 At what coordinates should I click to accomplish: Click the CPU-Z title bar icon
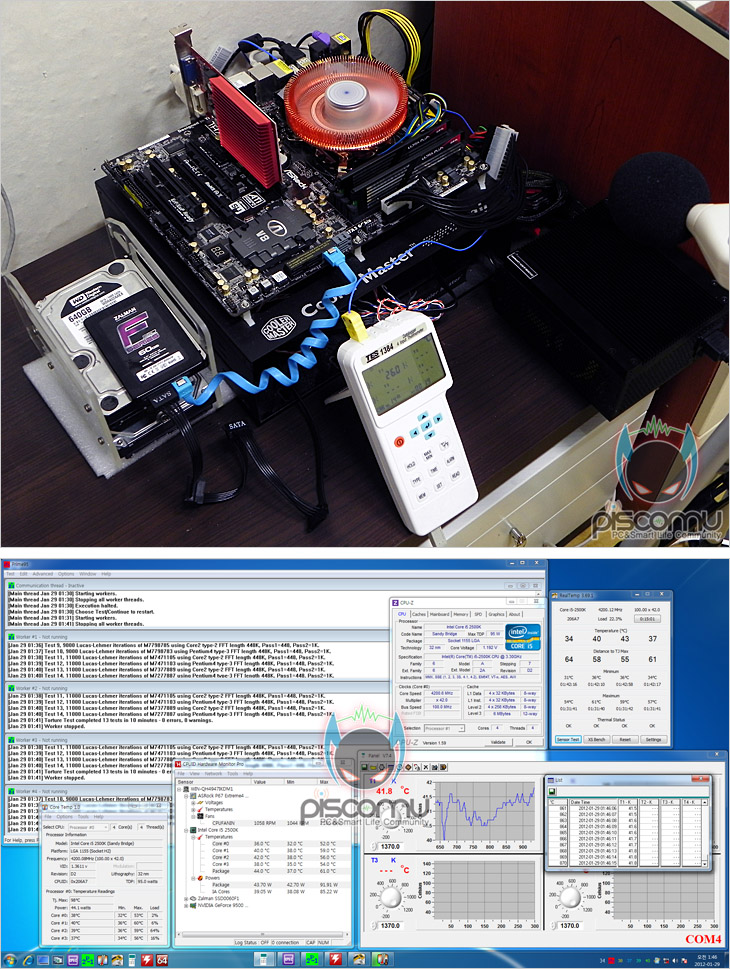coord(396,603)
